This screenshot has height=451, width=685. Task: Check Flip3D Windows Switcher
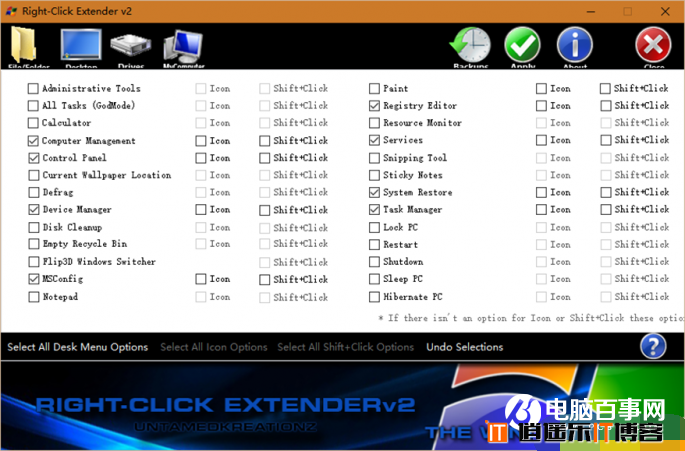coord(34,262)
